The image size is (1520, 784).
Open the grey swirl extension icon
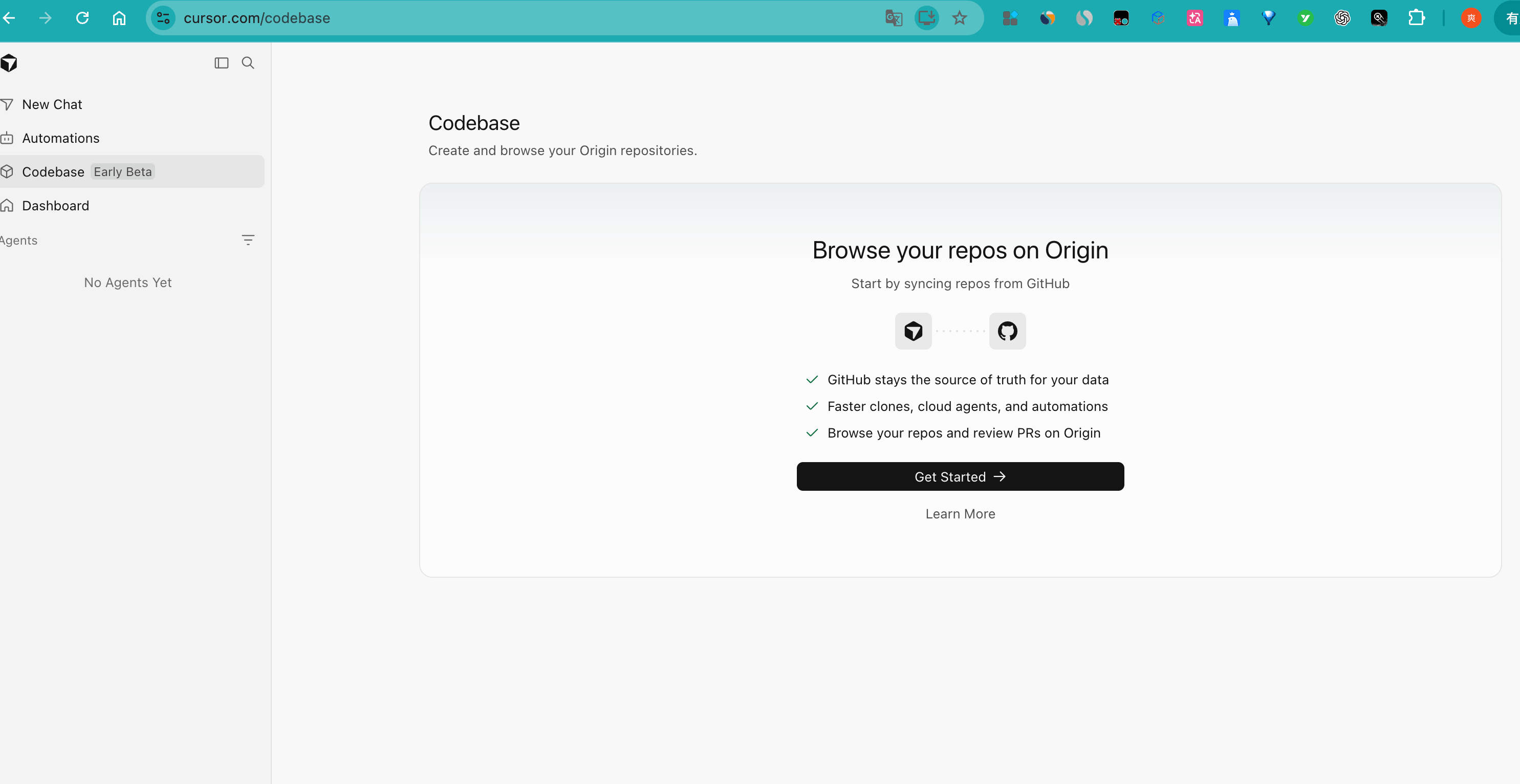point(1084,18)
